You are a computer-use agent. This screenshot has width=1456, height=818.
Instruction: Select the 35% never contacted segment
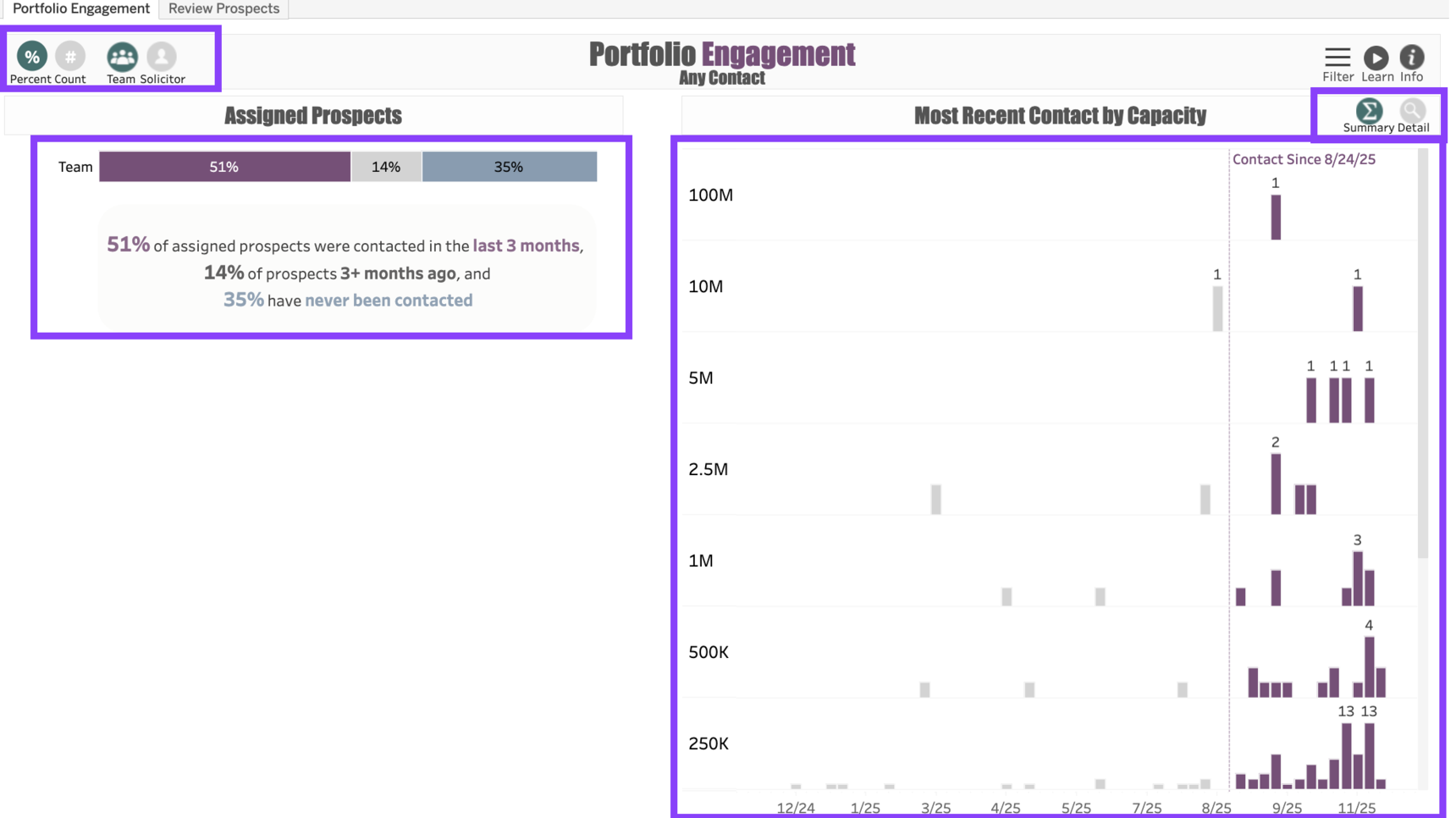coord(510,167)
